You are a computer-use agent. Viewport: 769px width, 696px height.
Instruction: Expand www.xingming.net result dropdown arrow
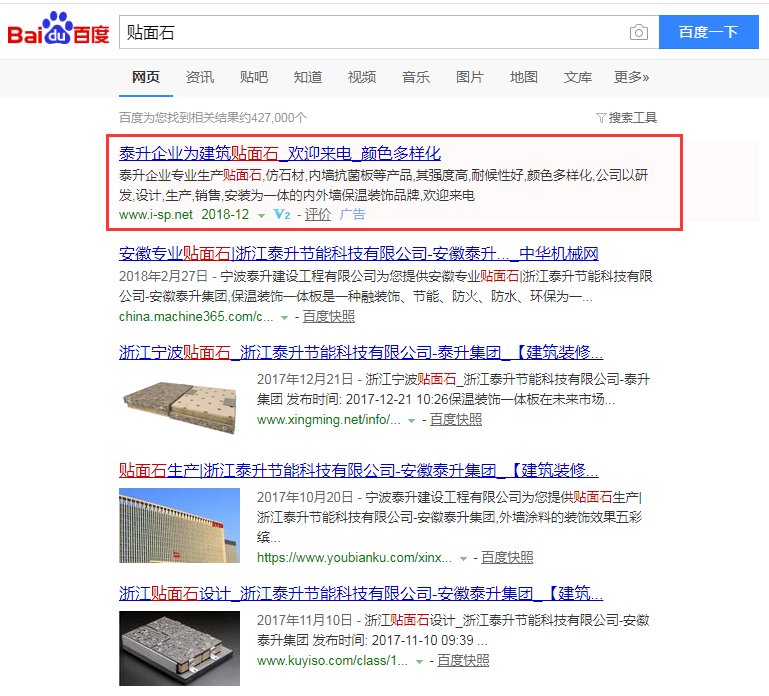point(411,421)
